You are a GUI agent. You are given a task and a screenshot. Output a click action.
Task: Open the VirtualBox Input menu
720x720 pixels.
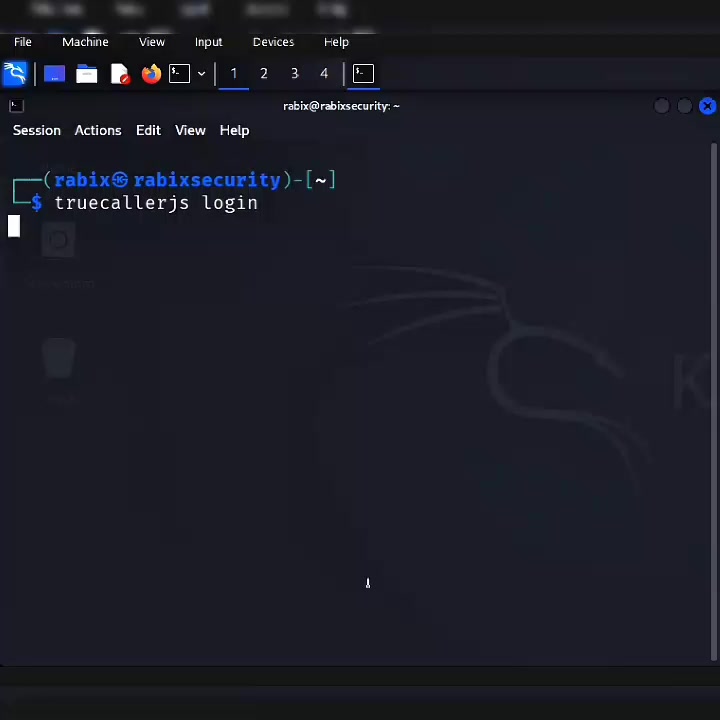pyautogui.click(x=208, y=42)
